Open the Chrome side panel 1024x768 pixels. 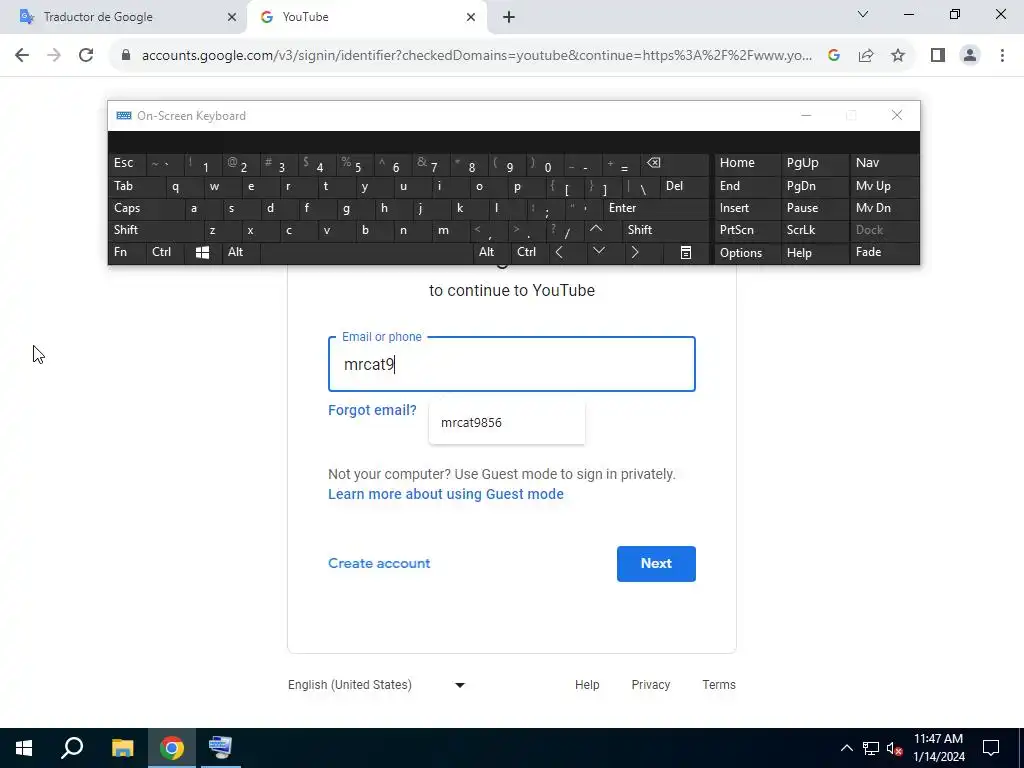pyautogui.click(x=938, y=55)
